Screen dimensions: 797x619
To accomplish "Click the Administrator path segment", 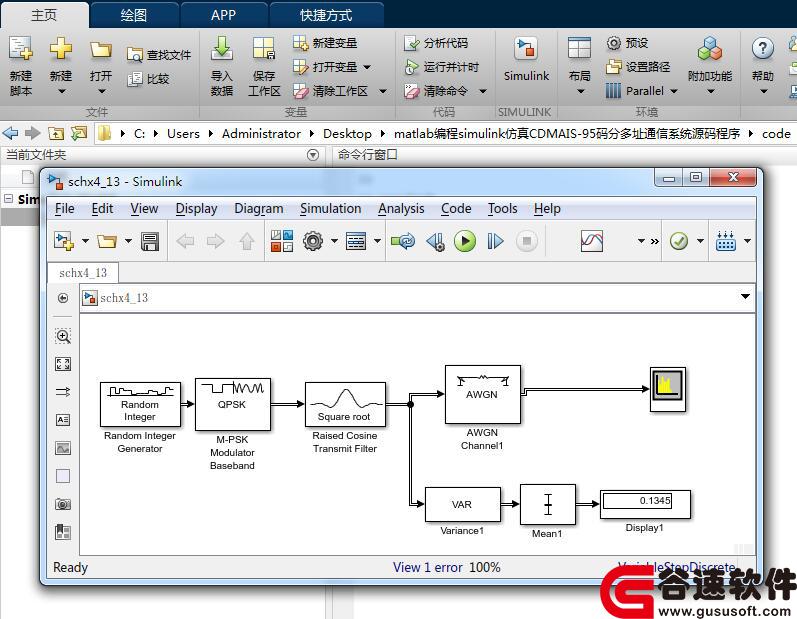I will [261, 134].
